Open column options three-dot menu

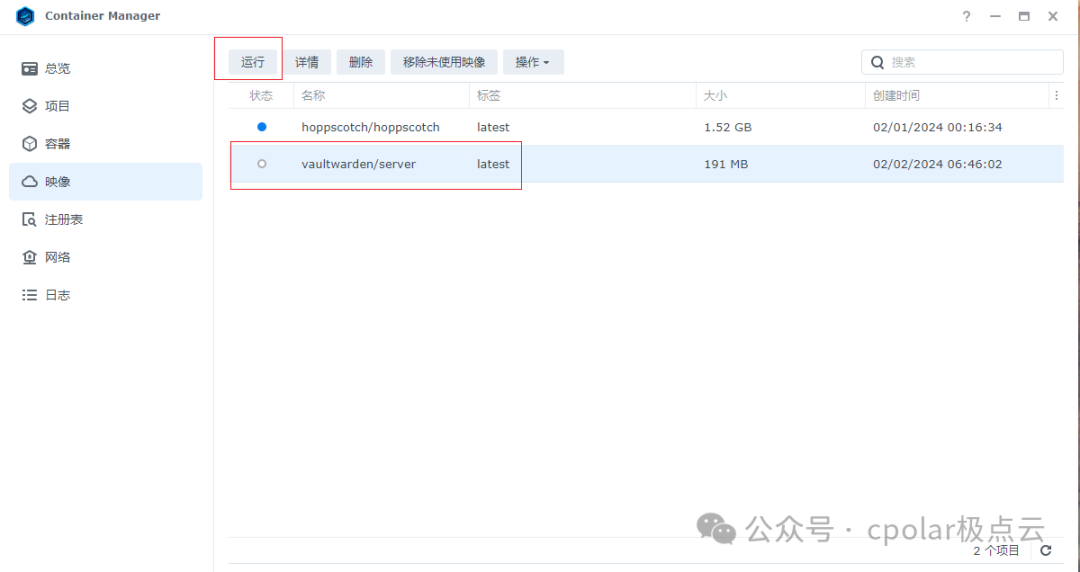[1057, 96]
